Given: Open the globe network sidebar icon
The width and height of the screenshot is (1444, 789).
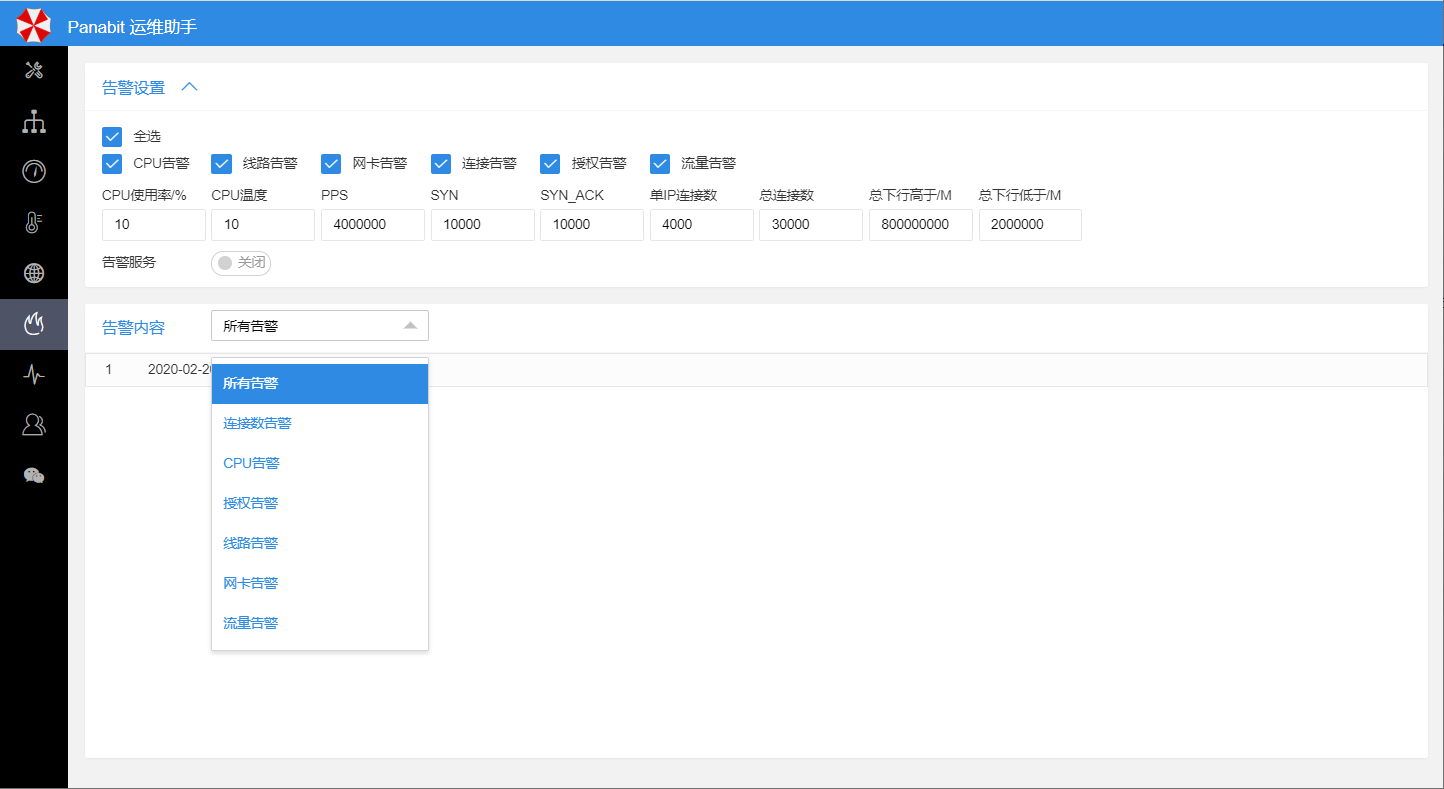Looking at the screenshot, I should [x=34, y=273].
